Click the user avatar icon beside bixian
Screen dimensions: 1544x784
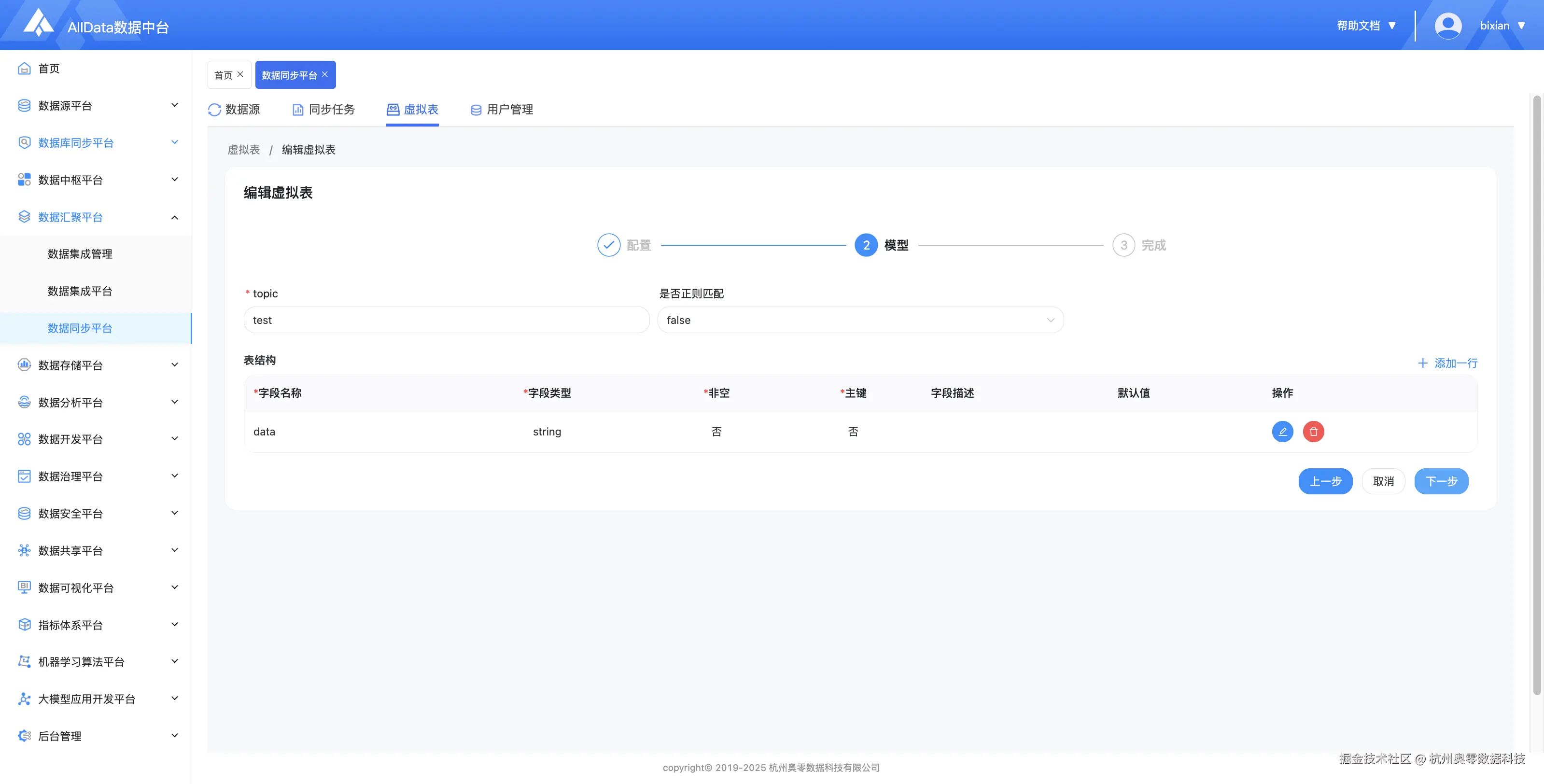pos(1447,26)
